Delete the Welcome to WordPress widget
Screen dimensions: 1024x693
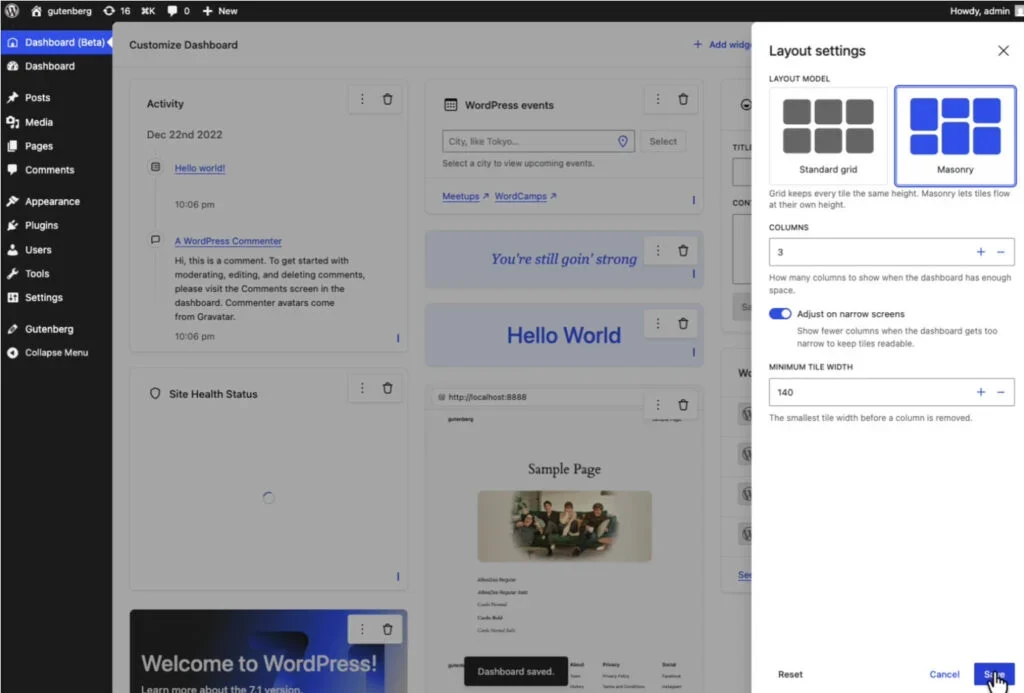[x=387, y=630]
